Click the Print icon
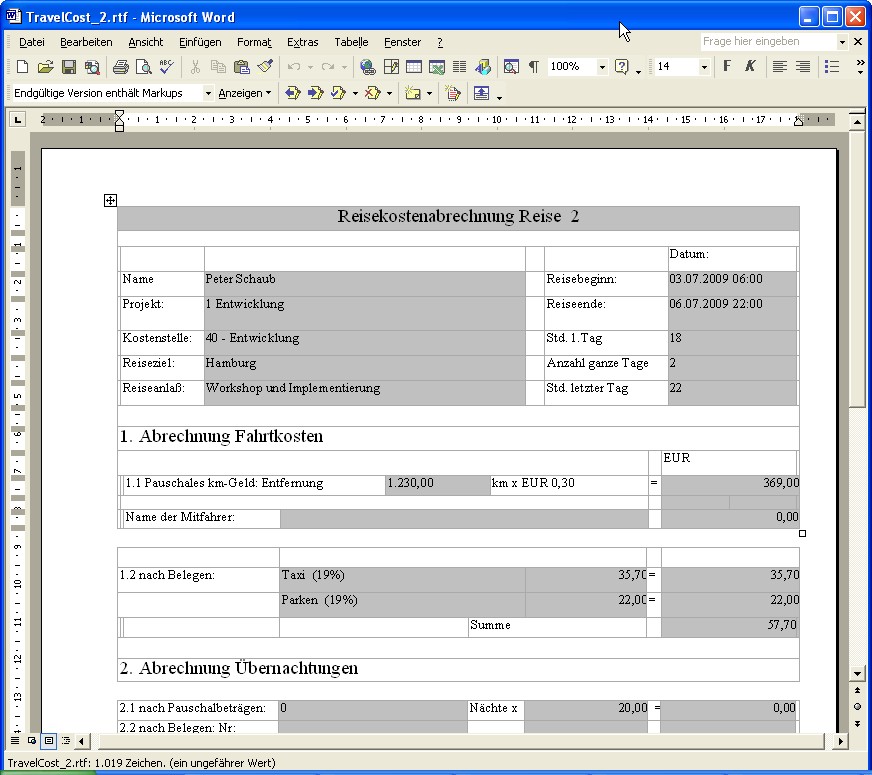 pos(120,67)
